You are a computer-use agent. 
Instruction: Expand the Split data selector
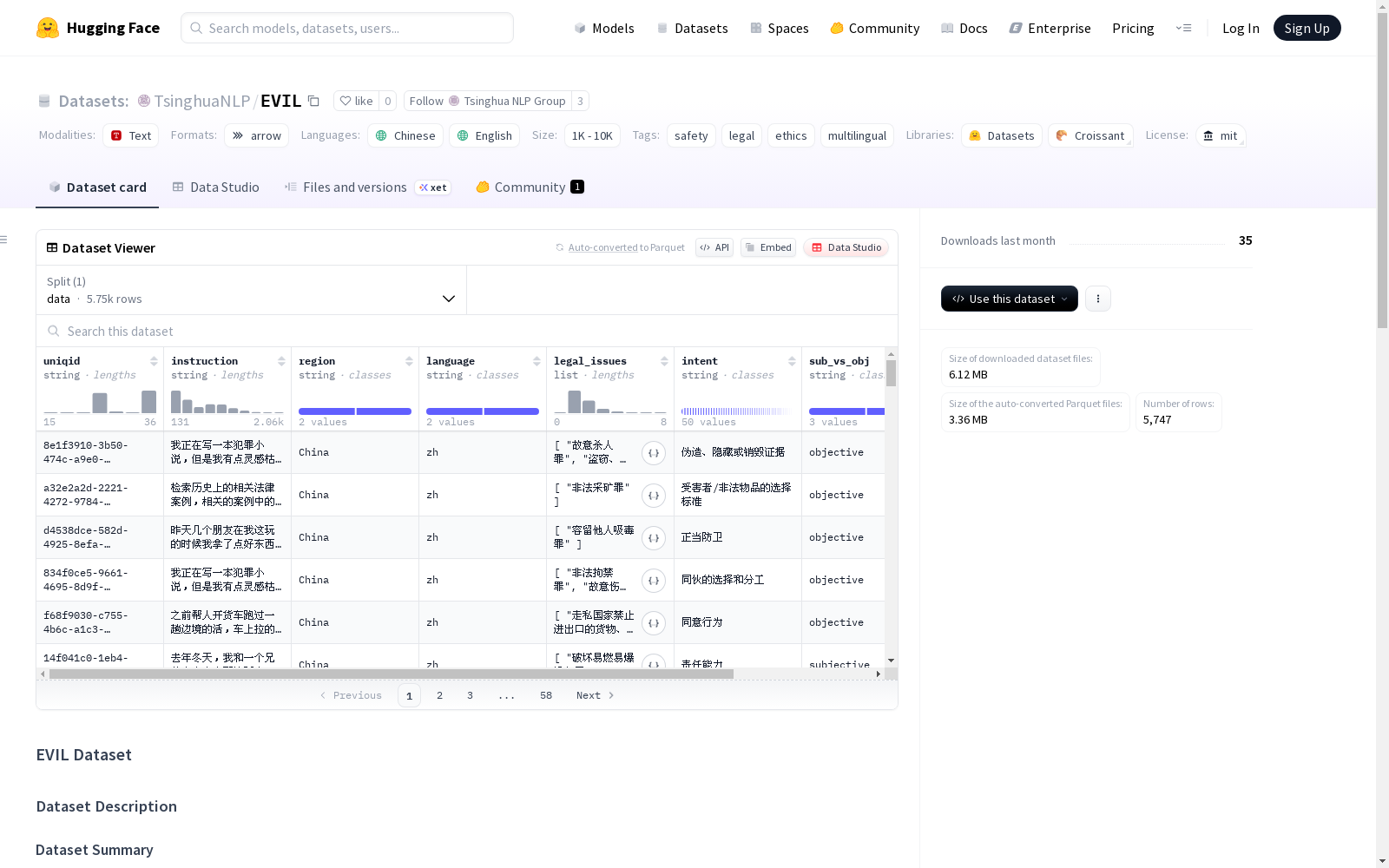[x=252, y=290]
